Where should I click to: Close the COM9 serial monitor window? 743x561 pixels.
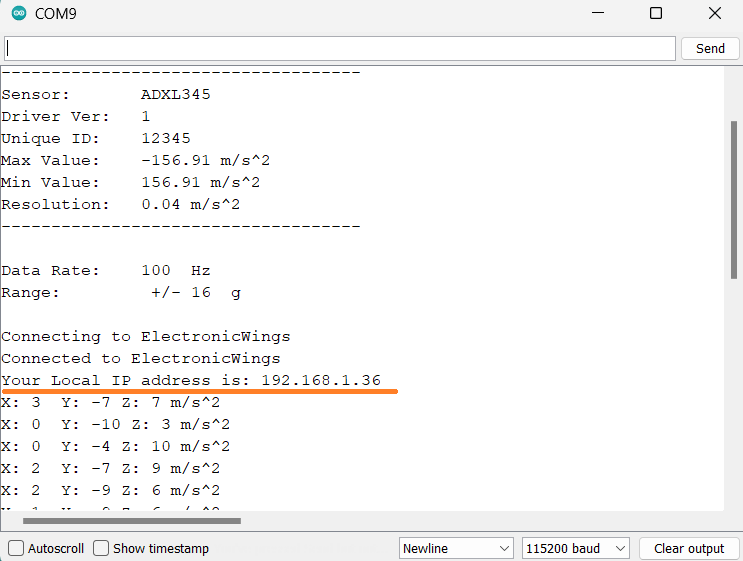[x=715, y=13]
